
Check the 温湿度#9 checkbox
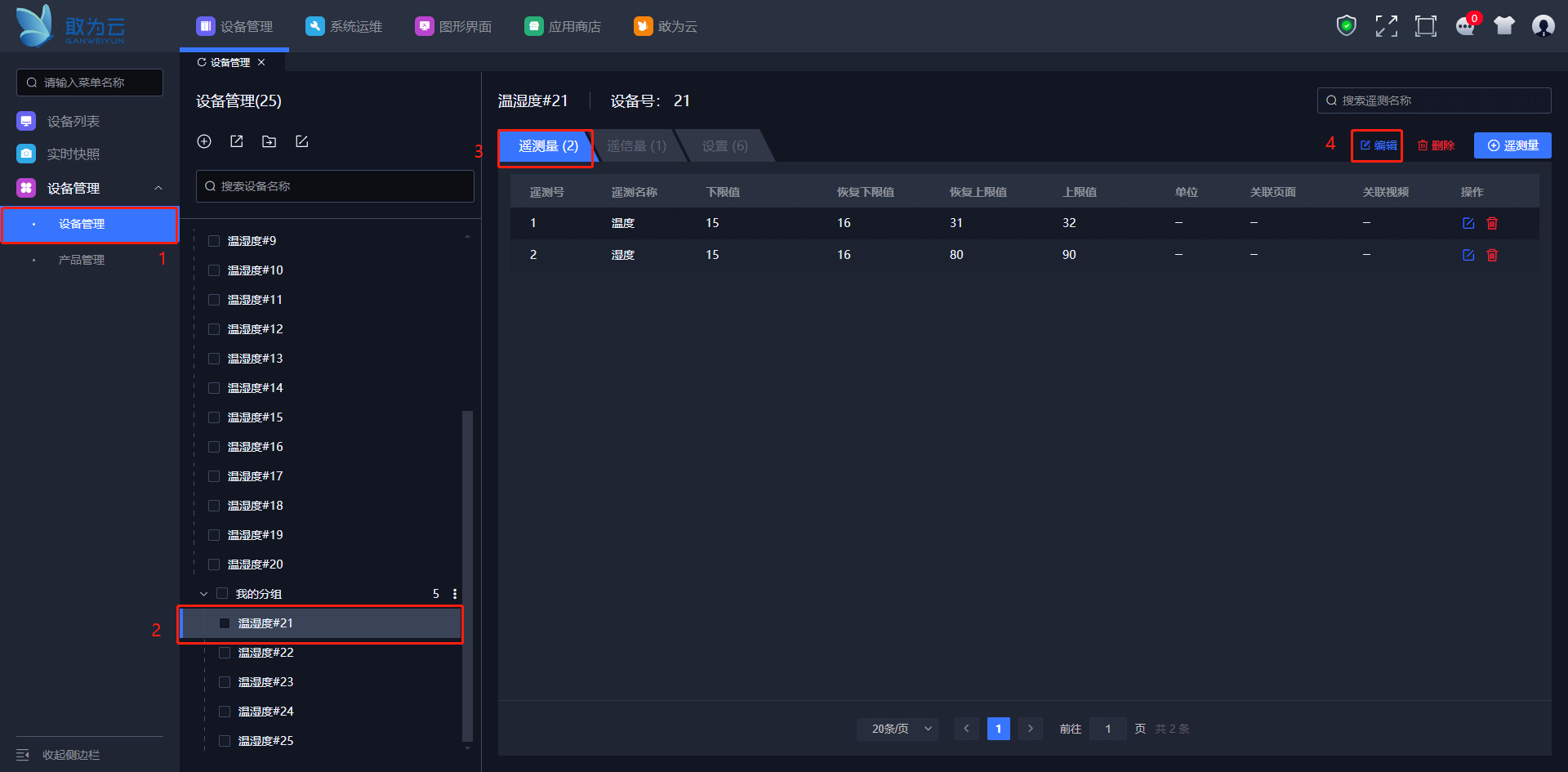214,241
